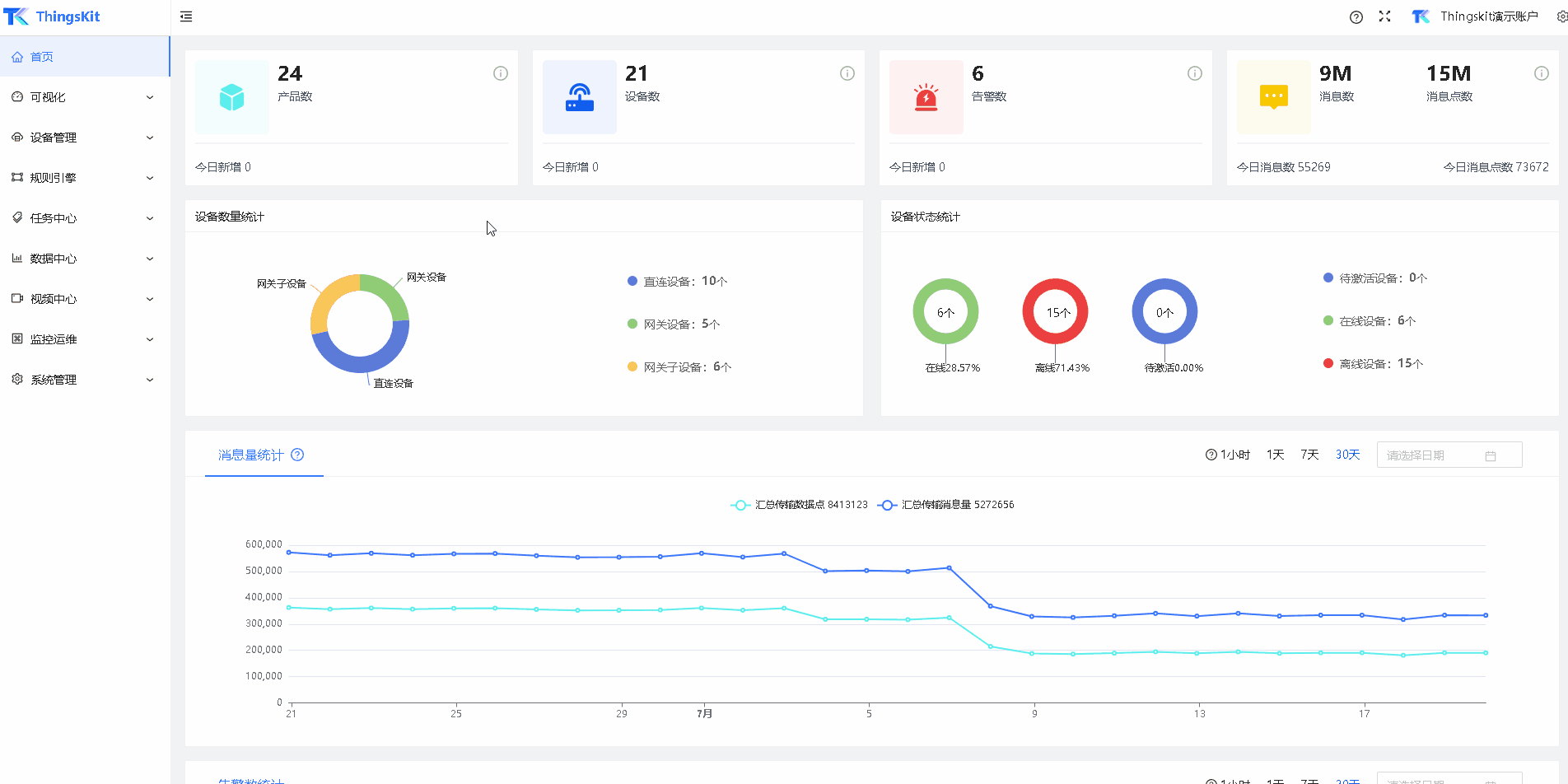Screen dimensions: 1568x784
Task: Toggle the 汇总传输数据点 series legend
Action: click(799, 505)
